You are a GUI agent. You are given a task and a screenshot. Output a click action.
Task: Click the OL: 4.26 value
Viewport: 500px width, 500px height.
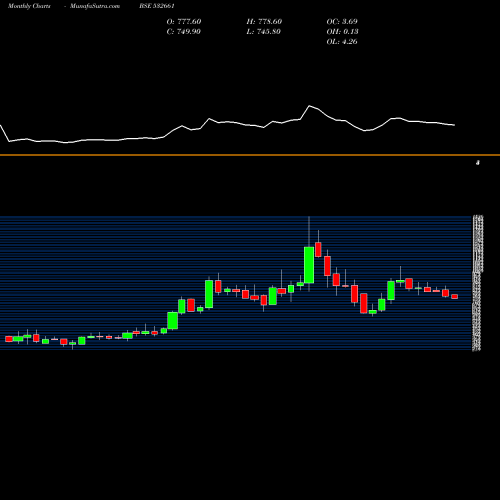342,42
